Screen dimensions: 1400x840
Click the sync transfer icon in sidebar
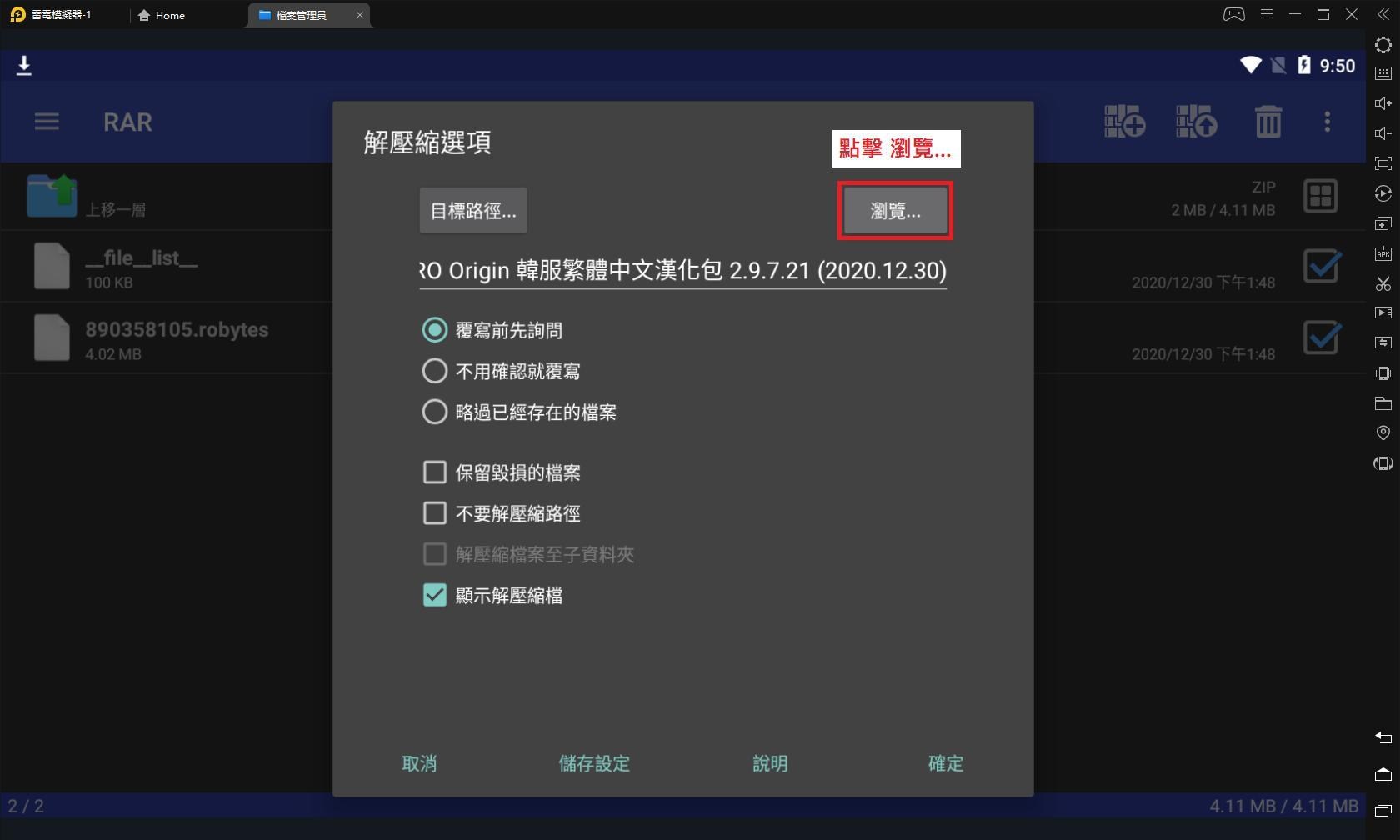1382,342
